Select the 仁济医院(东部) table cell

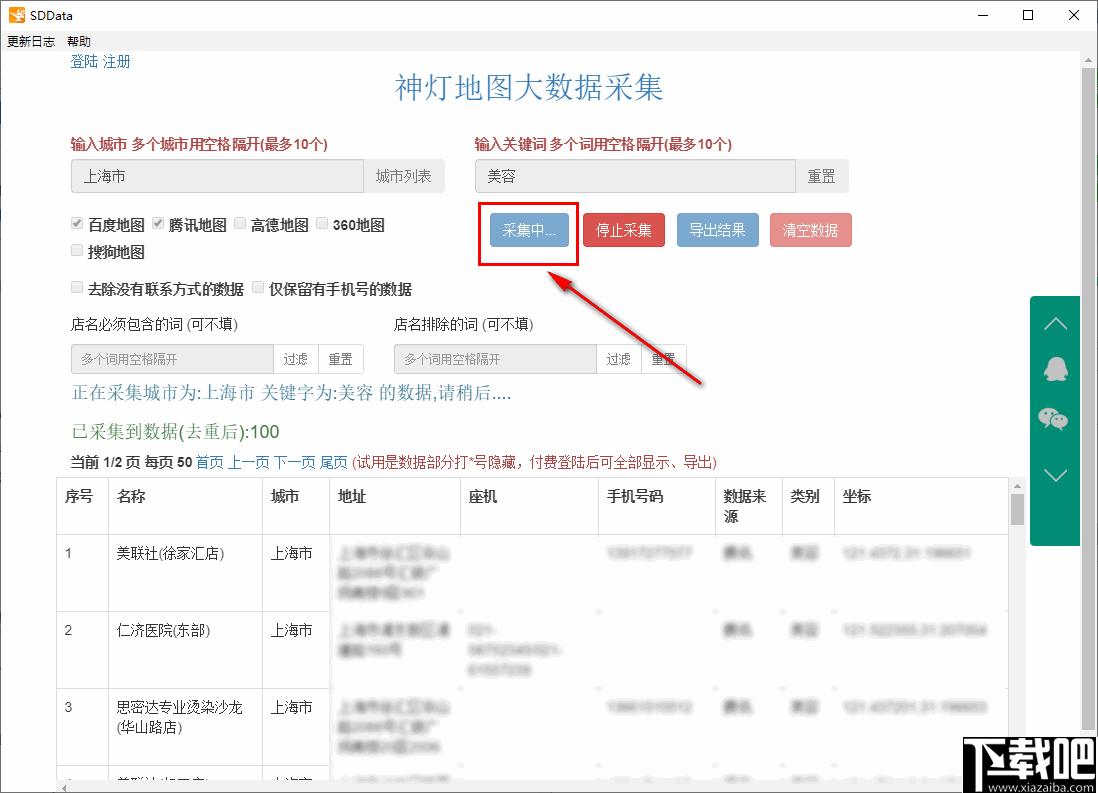(x=186, y=650)
